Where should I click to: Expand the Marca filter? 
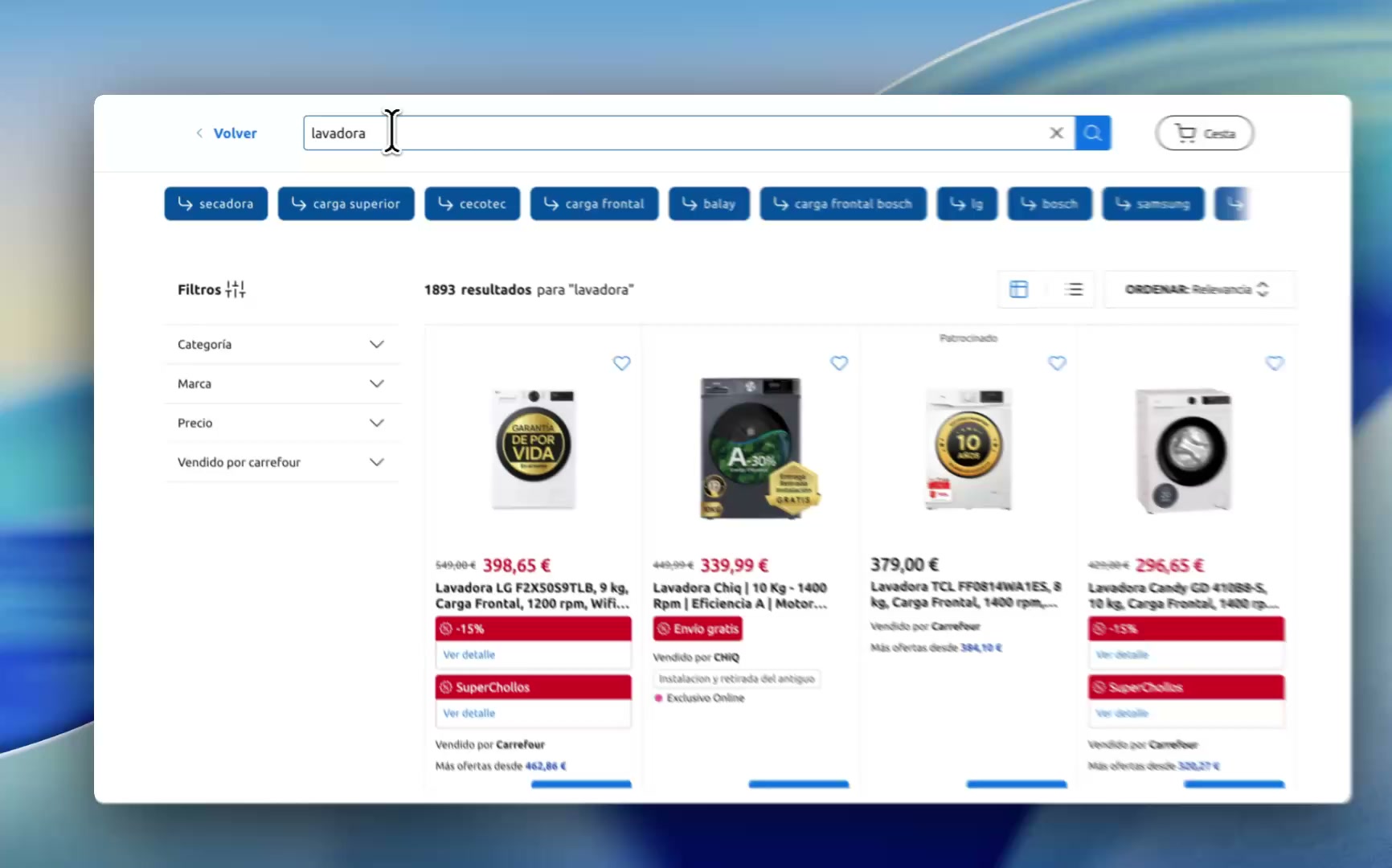(x=281, y=384)
